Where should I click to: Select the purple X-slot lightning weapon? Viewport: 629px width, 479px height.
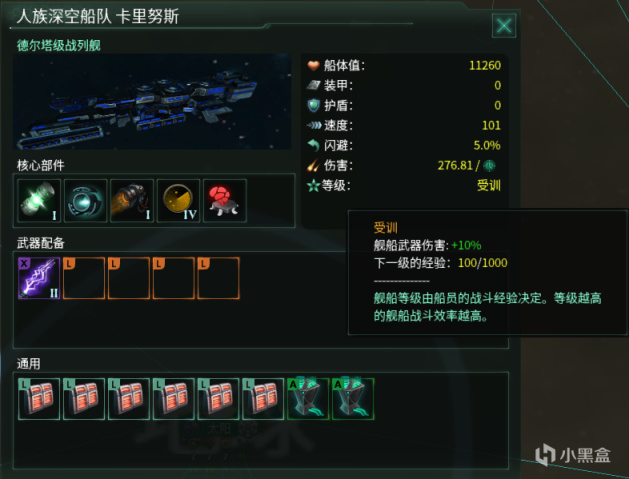(x=39, y=278)
